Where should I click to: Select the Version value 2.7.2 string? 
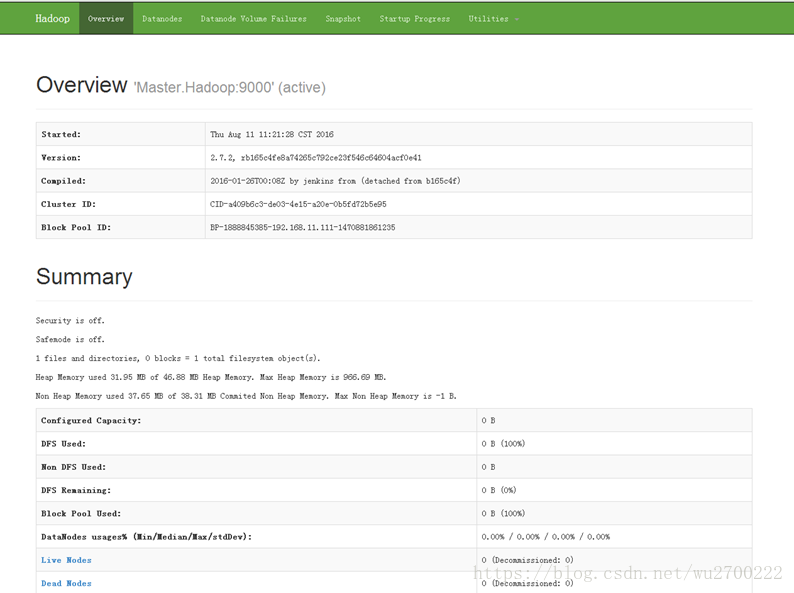click(315, 157)
